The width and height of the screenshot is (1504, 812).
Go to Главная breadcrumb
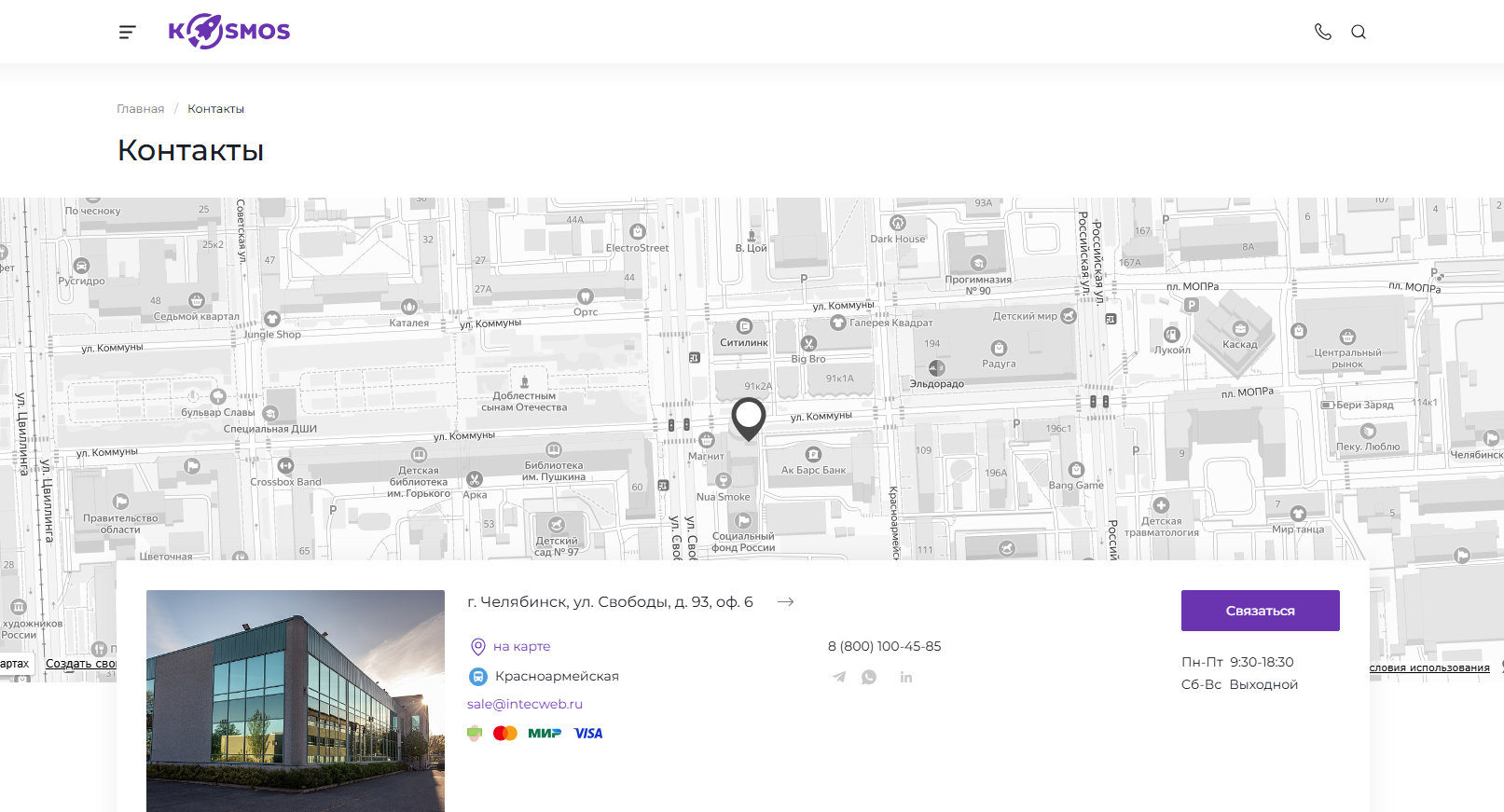click(x=140, y=109)
